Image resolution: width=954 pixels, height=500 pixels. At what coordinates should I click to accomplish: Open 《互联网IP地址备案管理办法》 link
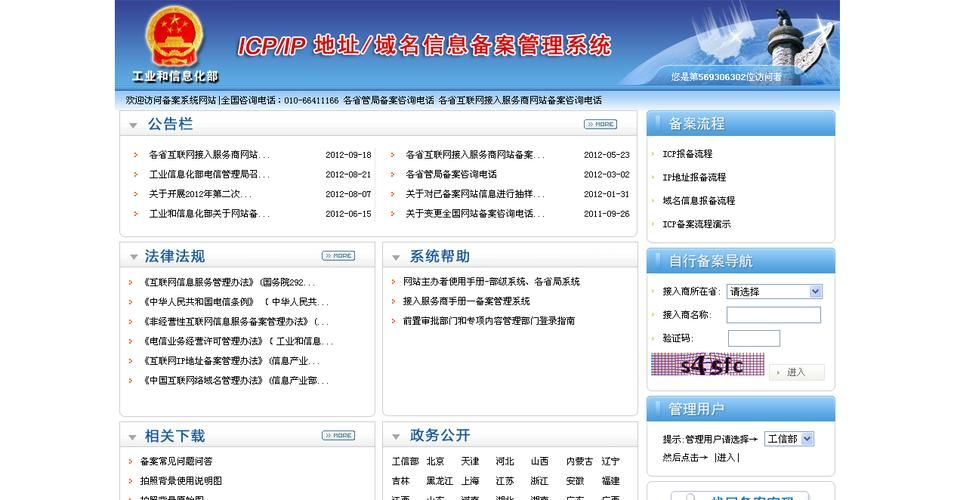(230, 361)
